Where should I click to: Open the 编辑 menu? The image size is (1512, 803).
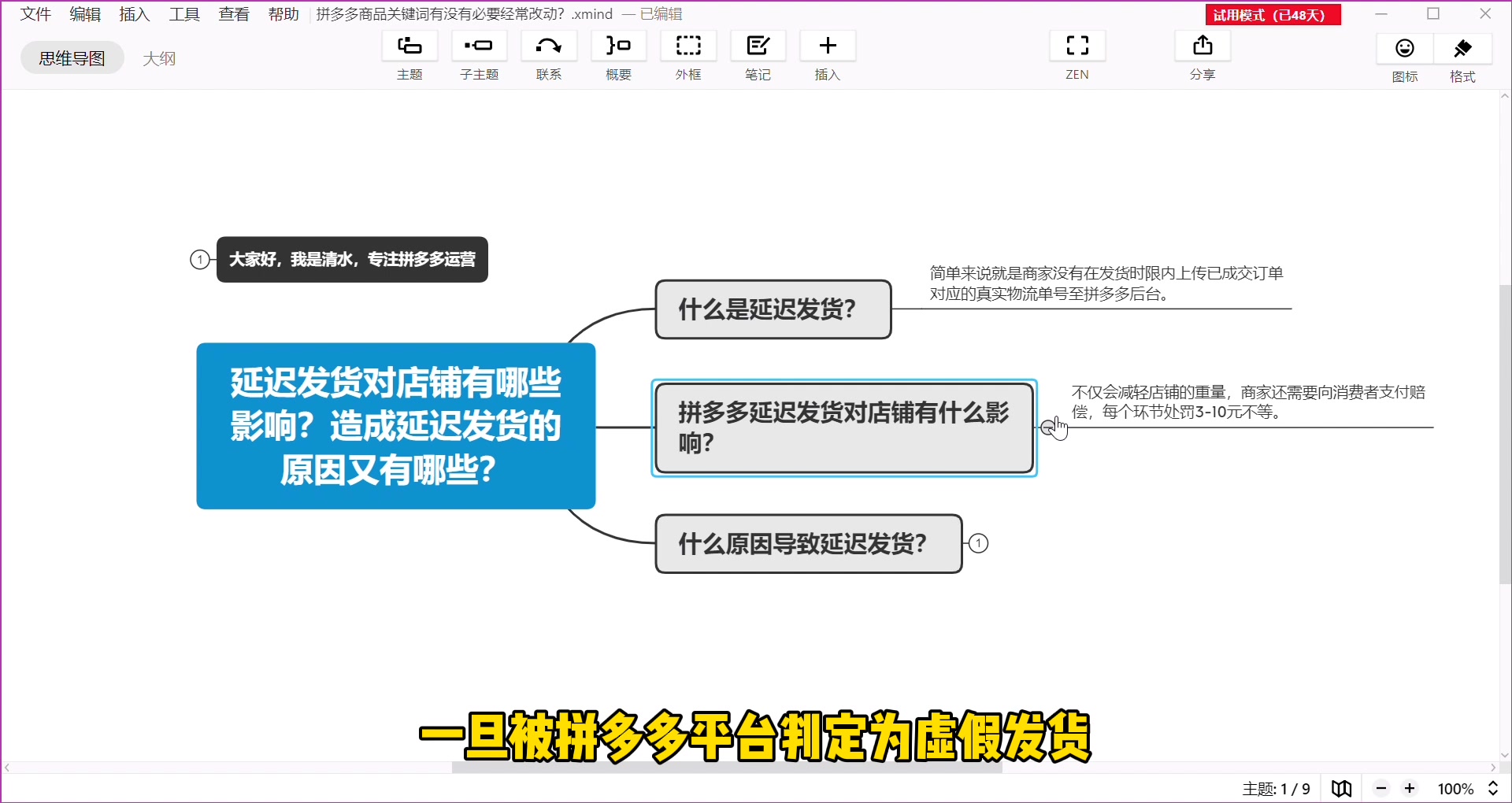click(85, 14)
